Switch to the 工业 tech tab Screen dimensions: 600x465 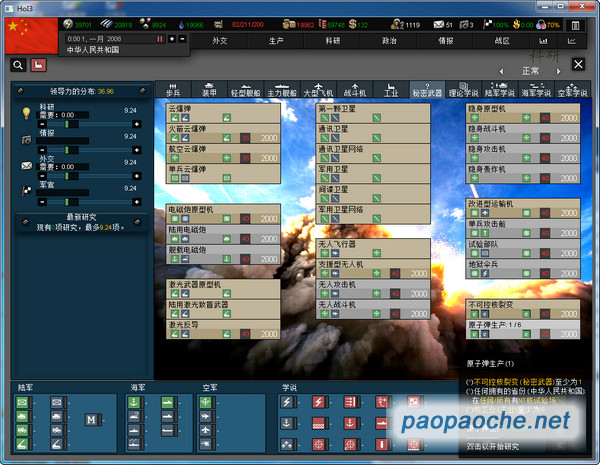click(x=391, y=90)
